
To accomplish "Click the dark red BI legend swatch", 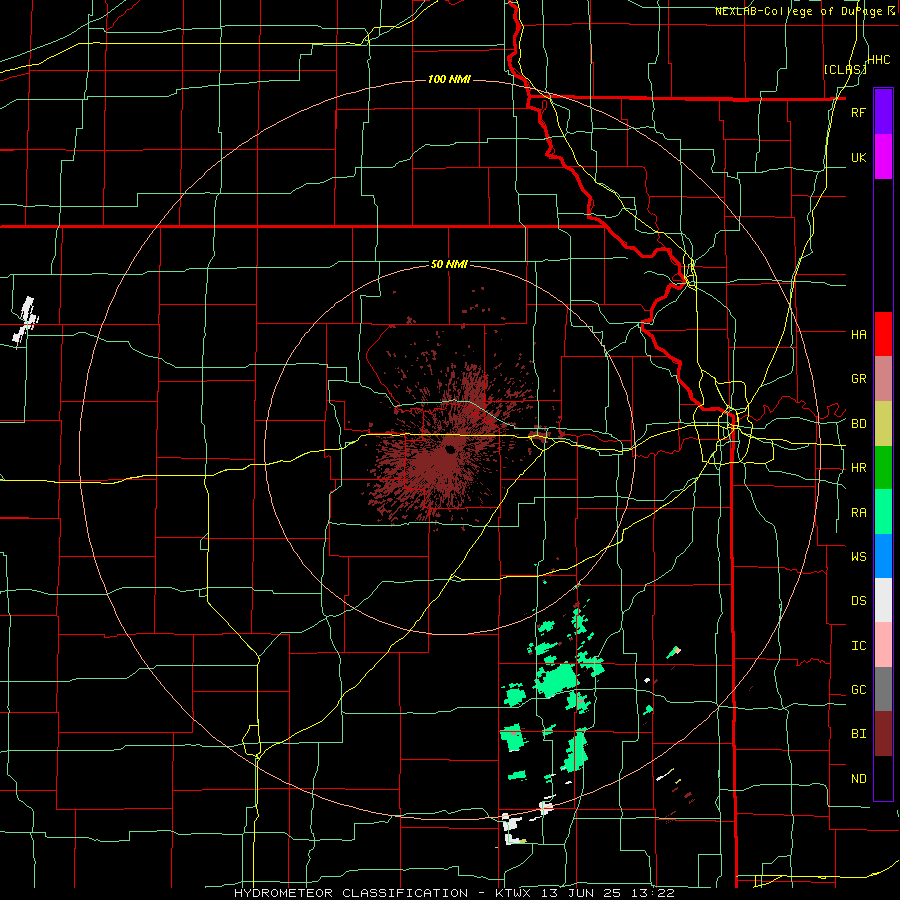I will [x=883, y=734].
